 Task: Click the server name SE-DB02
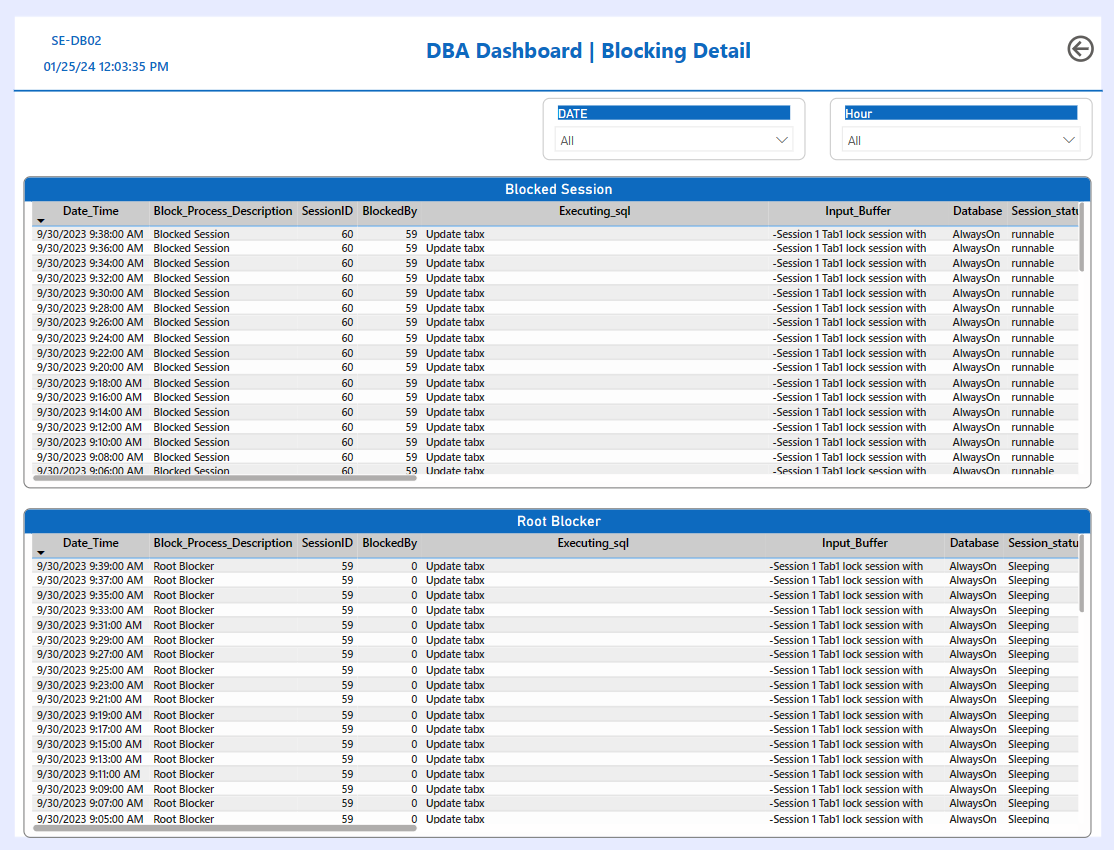[x=76, y=41]
